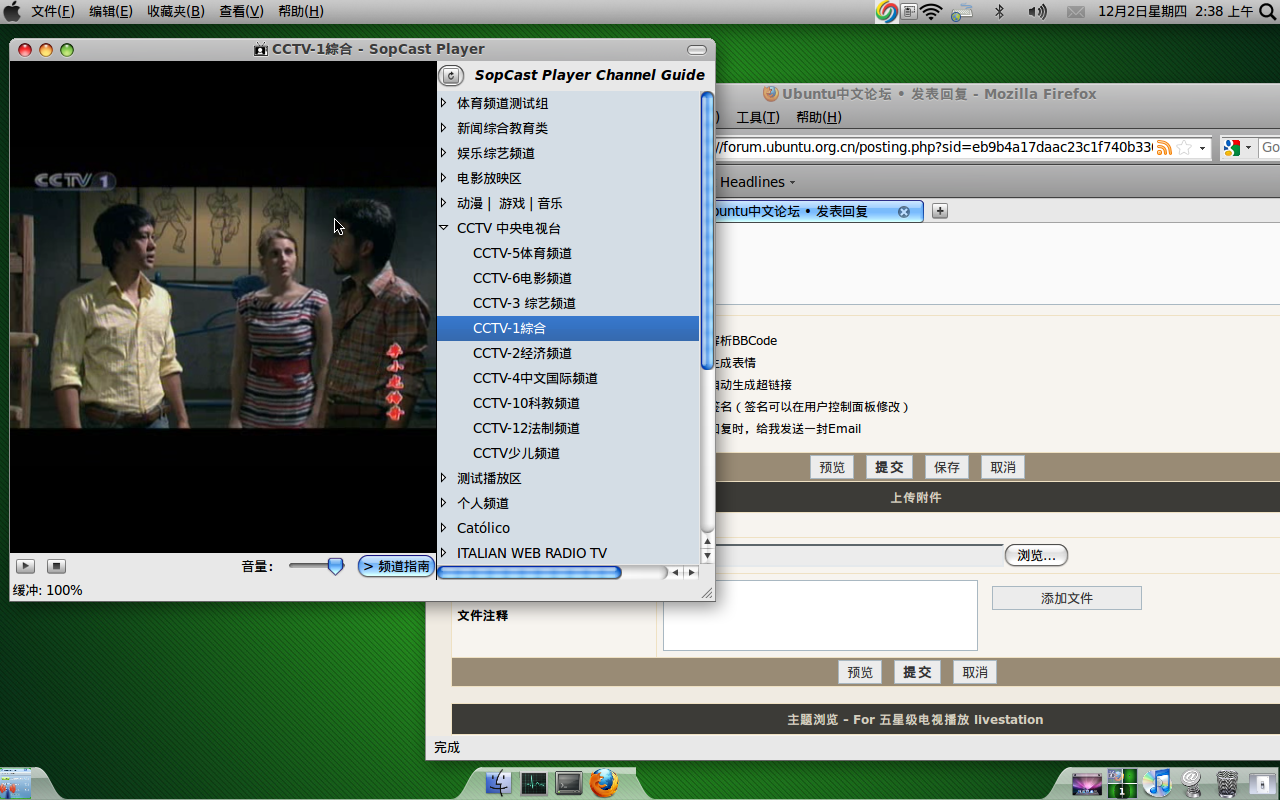Expand the Católico group
The width and height of the screenshot is (1280, 800).
click(444, 528)
